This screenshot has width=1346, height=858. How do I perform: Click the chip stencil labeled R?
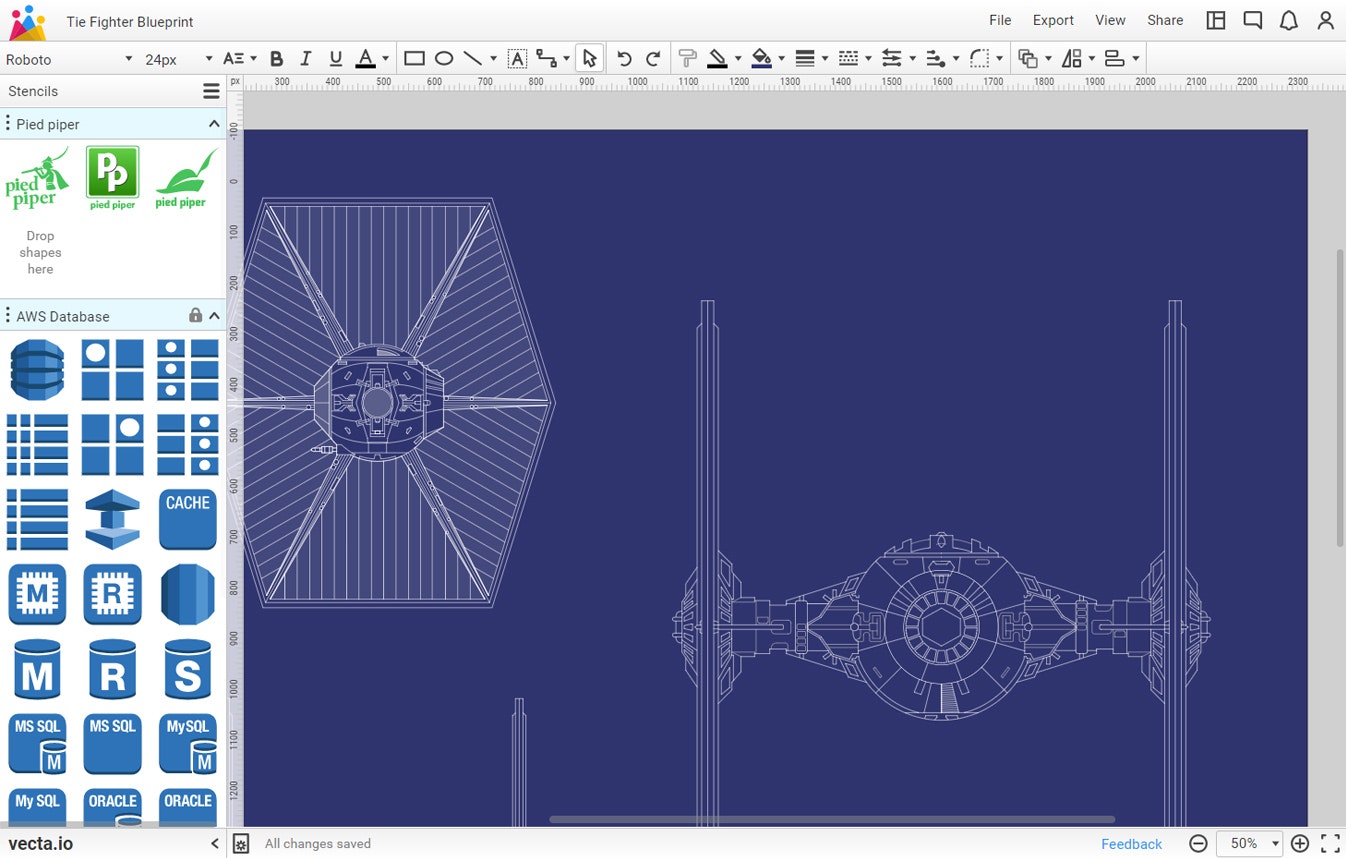[x=112, y=594]
